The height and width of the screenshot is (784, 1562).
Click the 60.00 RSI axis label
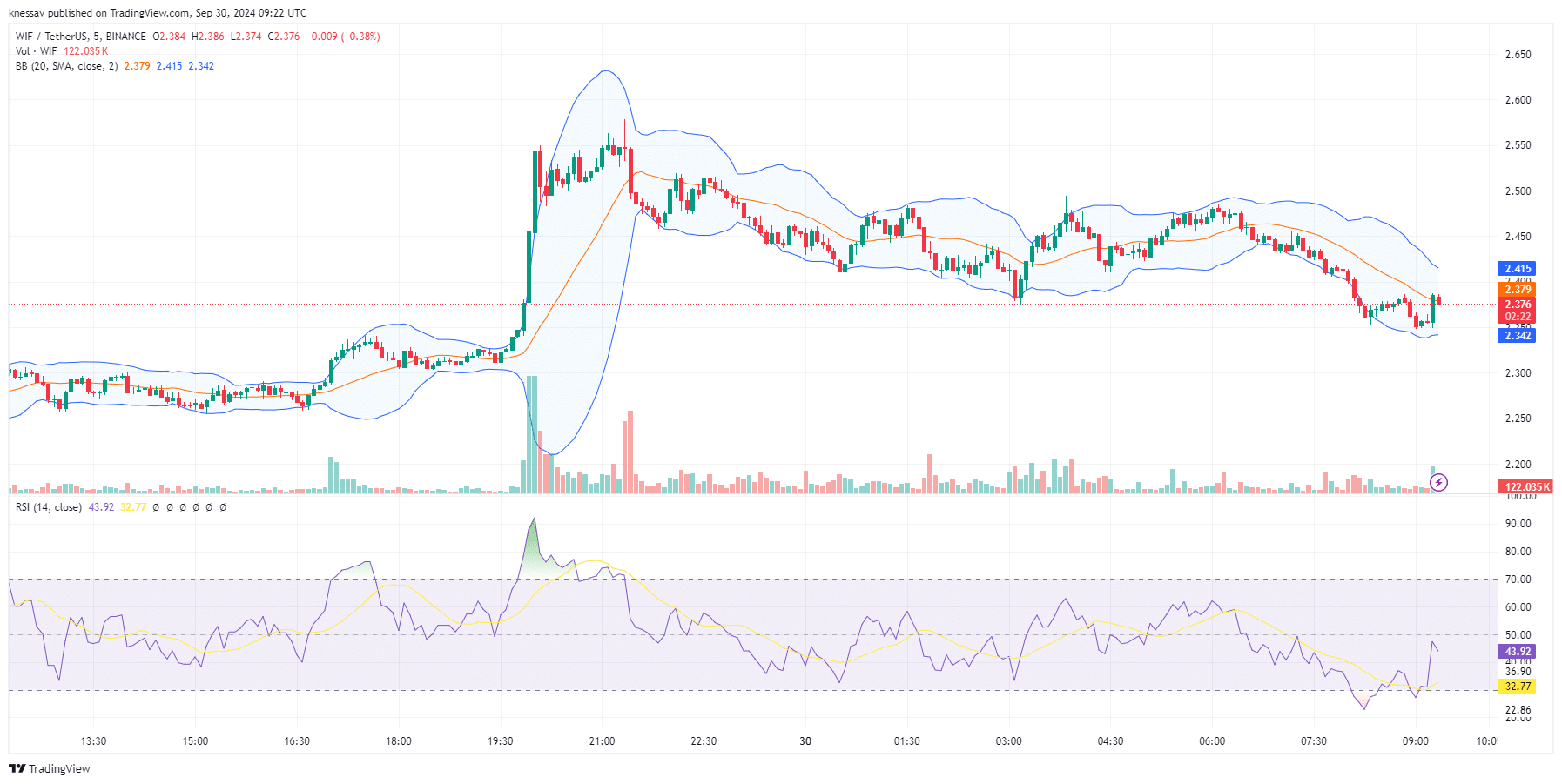(1518, 607)
